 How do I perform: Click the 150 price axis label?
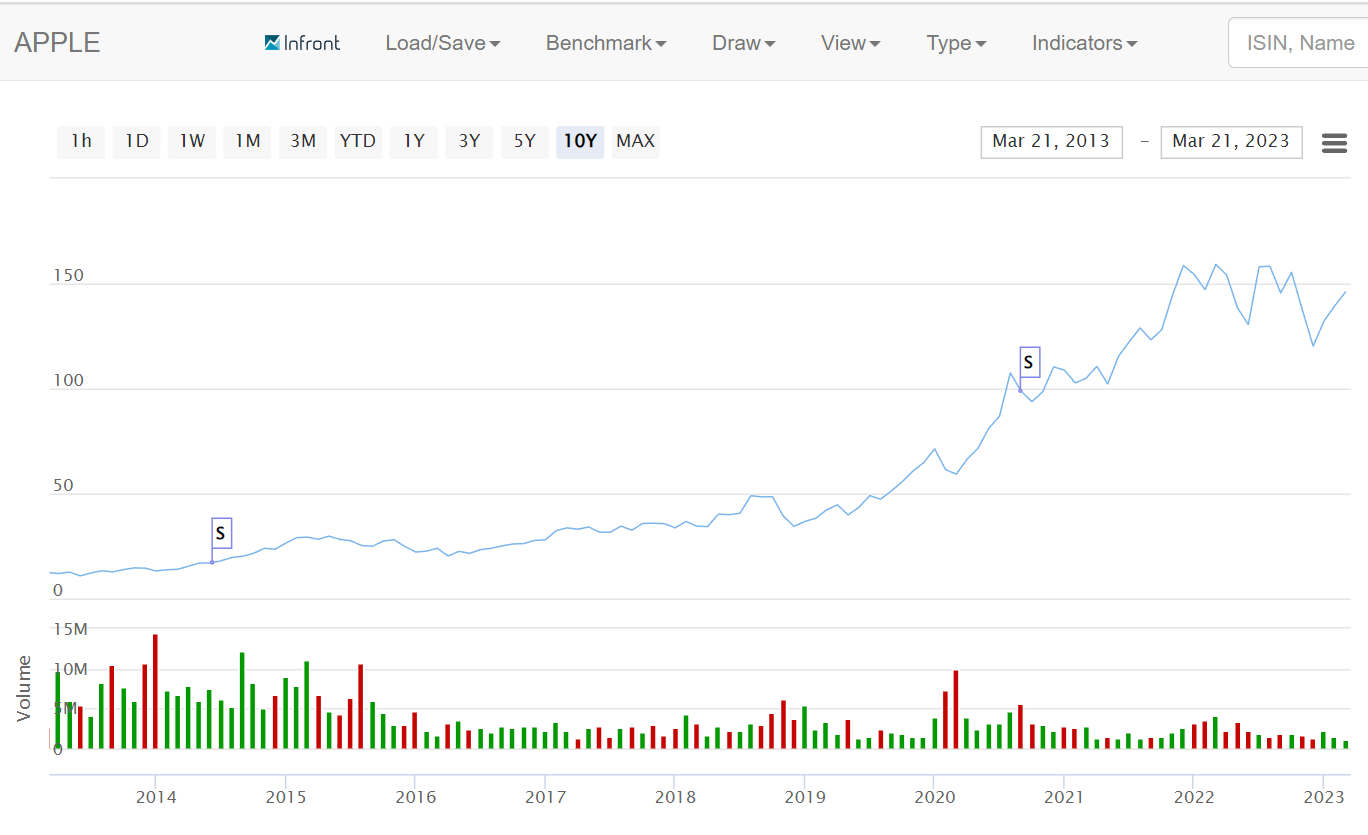pos(68,276)
